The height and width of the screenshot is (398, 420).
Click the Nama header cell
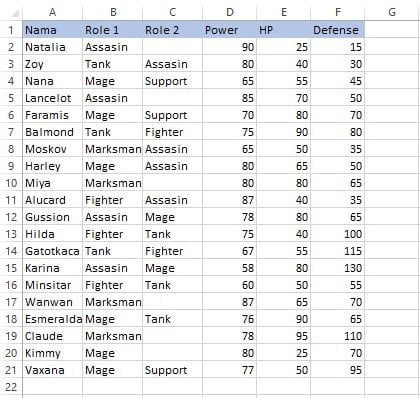(52, 30)
